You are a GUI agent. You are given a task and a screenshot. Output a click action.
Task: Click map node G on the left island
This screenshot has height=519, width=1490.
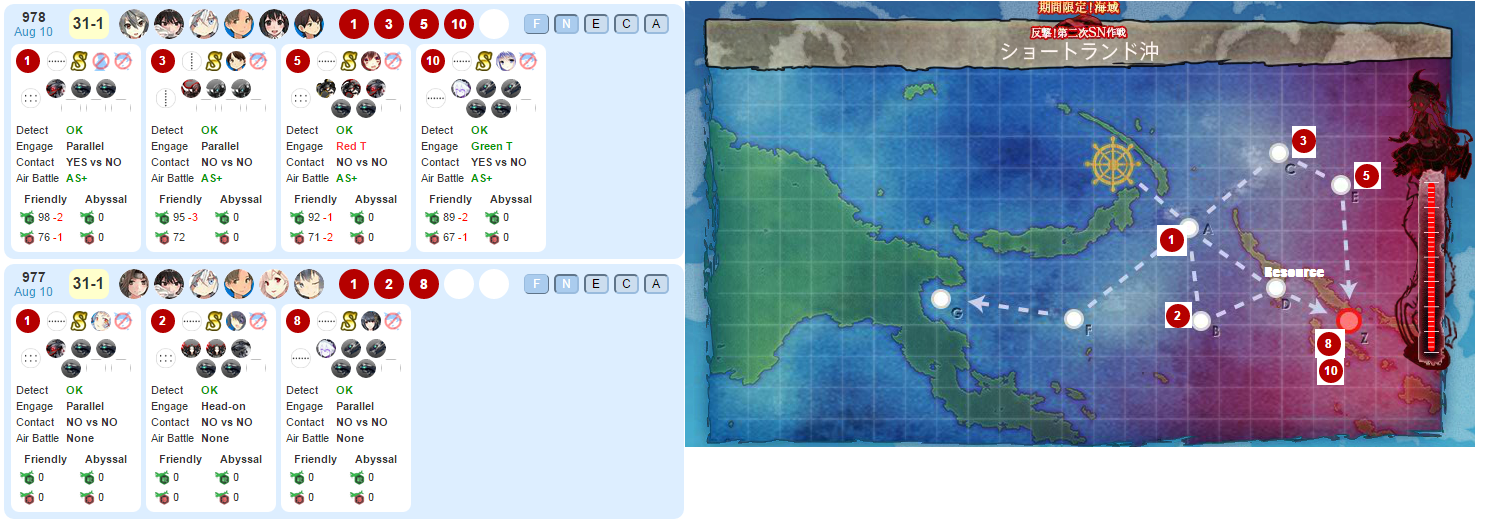click(940, 298)
